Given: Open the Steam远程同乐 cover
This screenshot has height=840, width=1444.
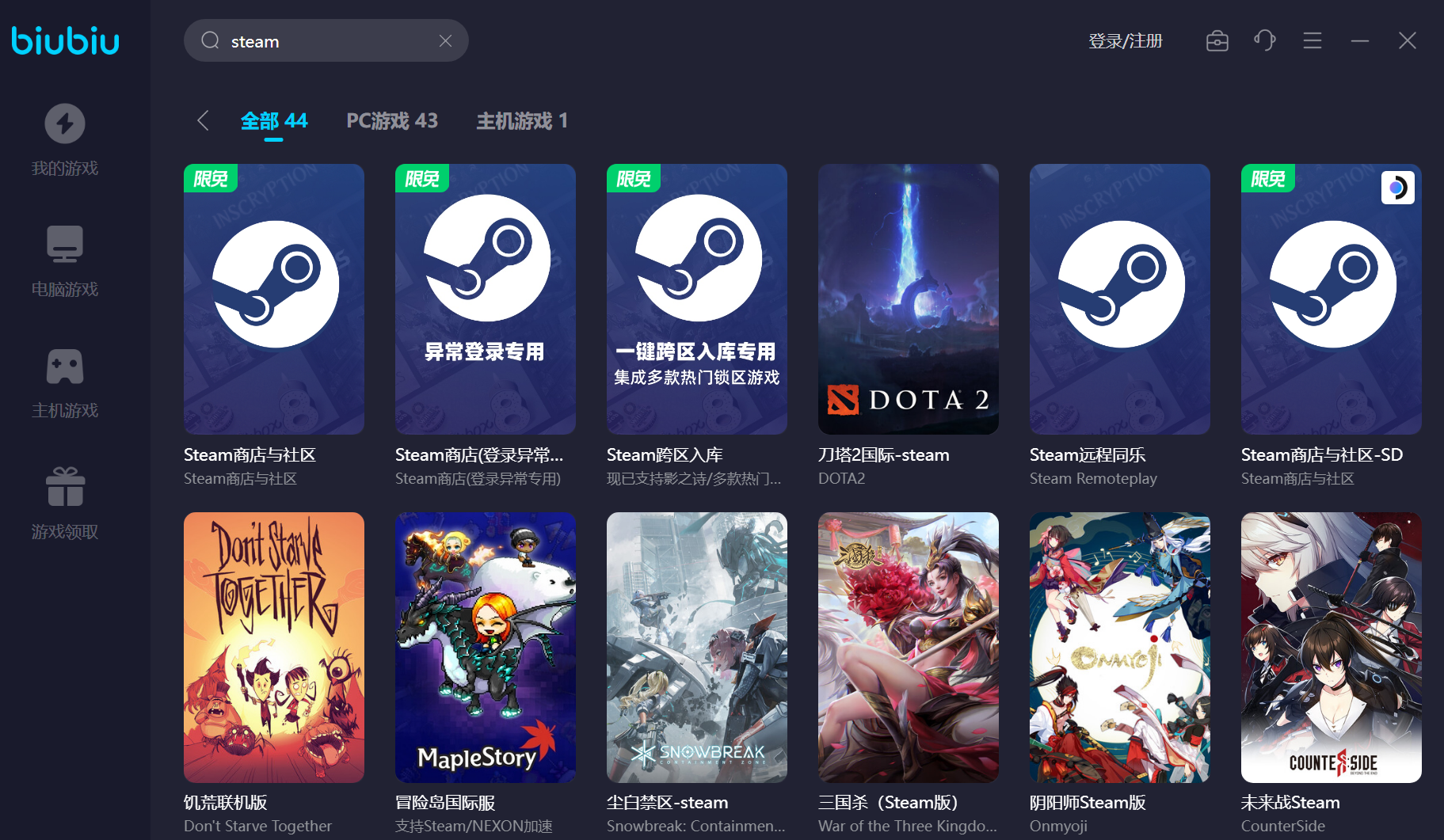Looking at the screenshot, I should [x=1120, y=299].
